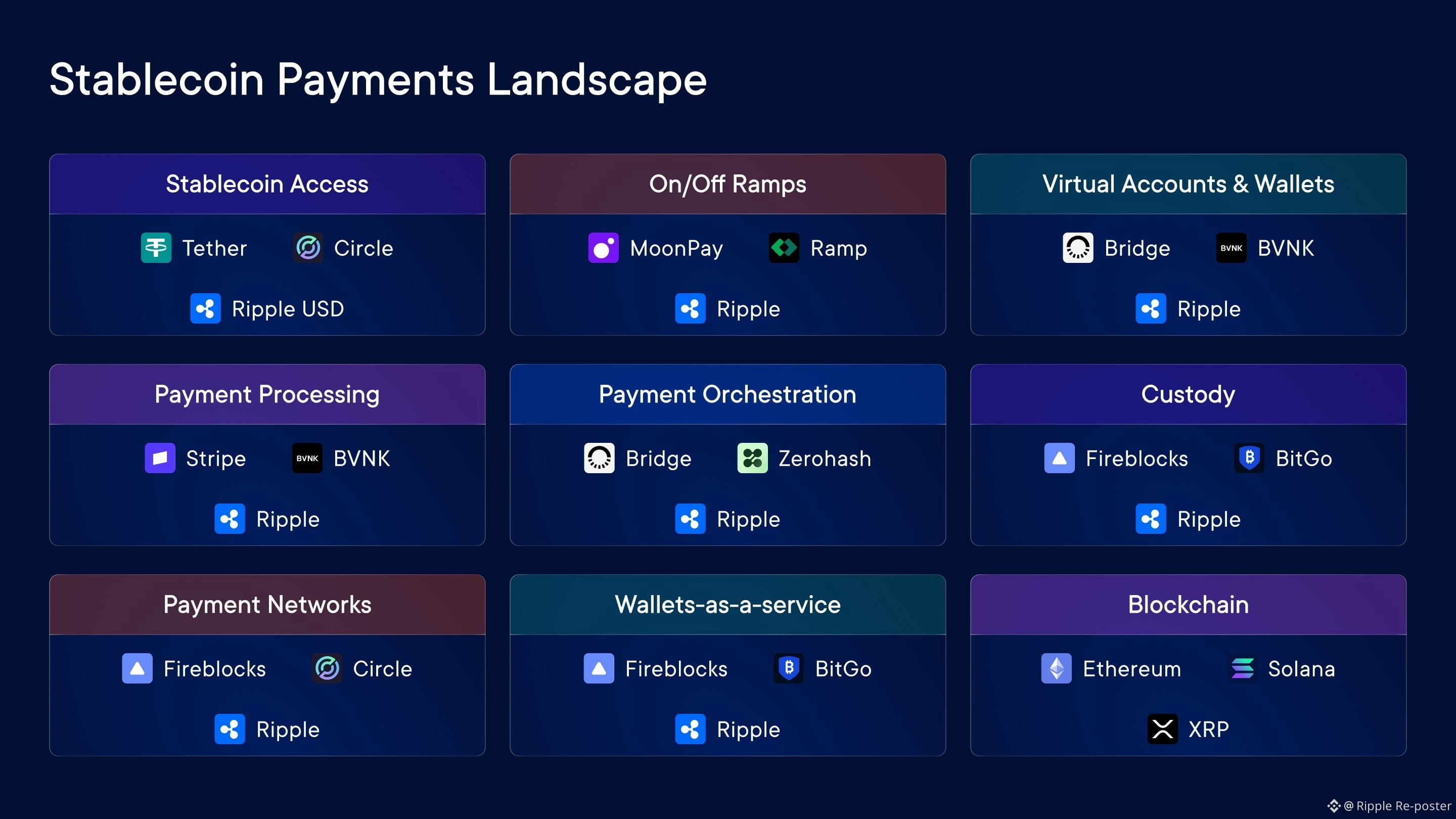Click the Ripple Re-poster diamond icon

1334,806
